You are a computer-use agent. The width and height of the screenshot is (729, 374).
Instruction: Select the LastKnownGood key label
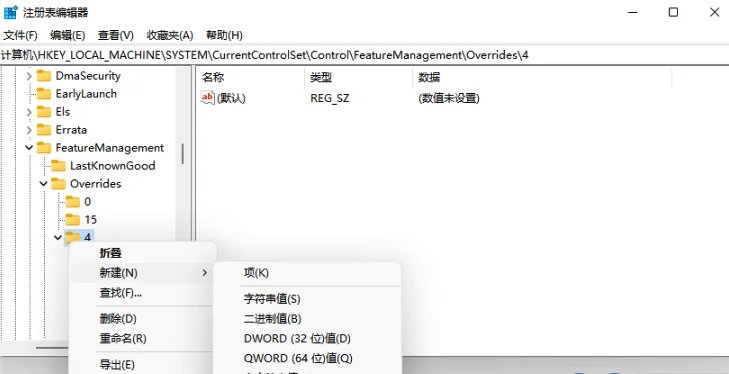[x=113, y=166]
